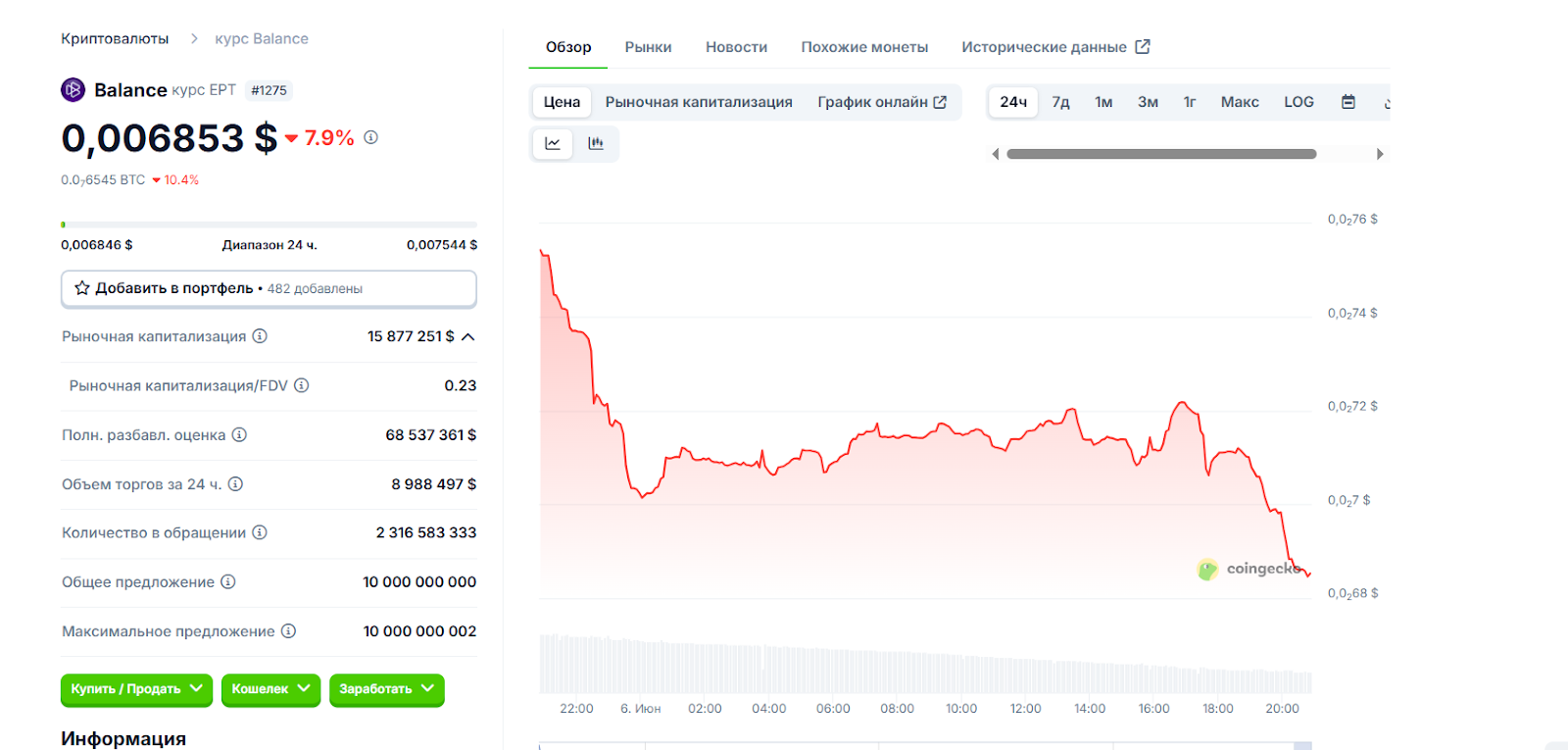The width and height of the screenshot is (1568, 750).
Task: Open the Исторические данные tab
Action: 1055,47
